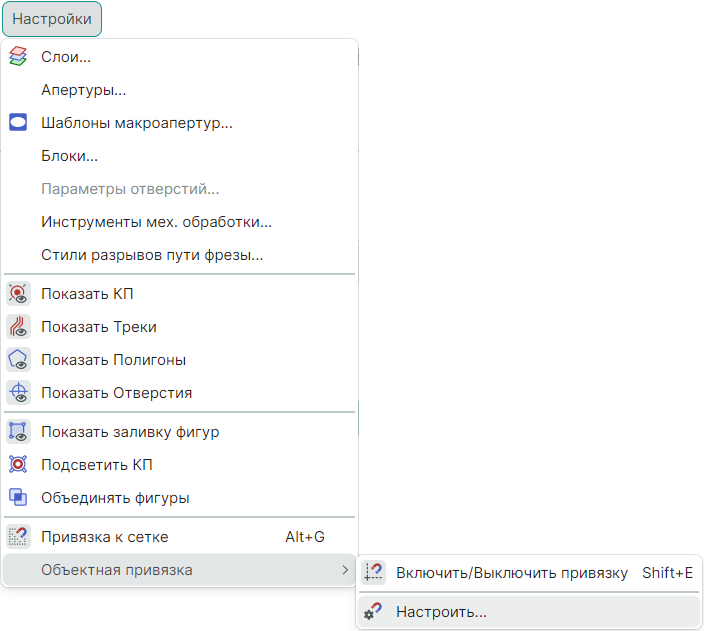Click the Shift+E shortcut text

668,573
